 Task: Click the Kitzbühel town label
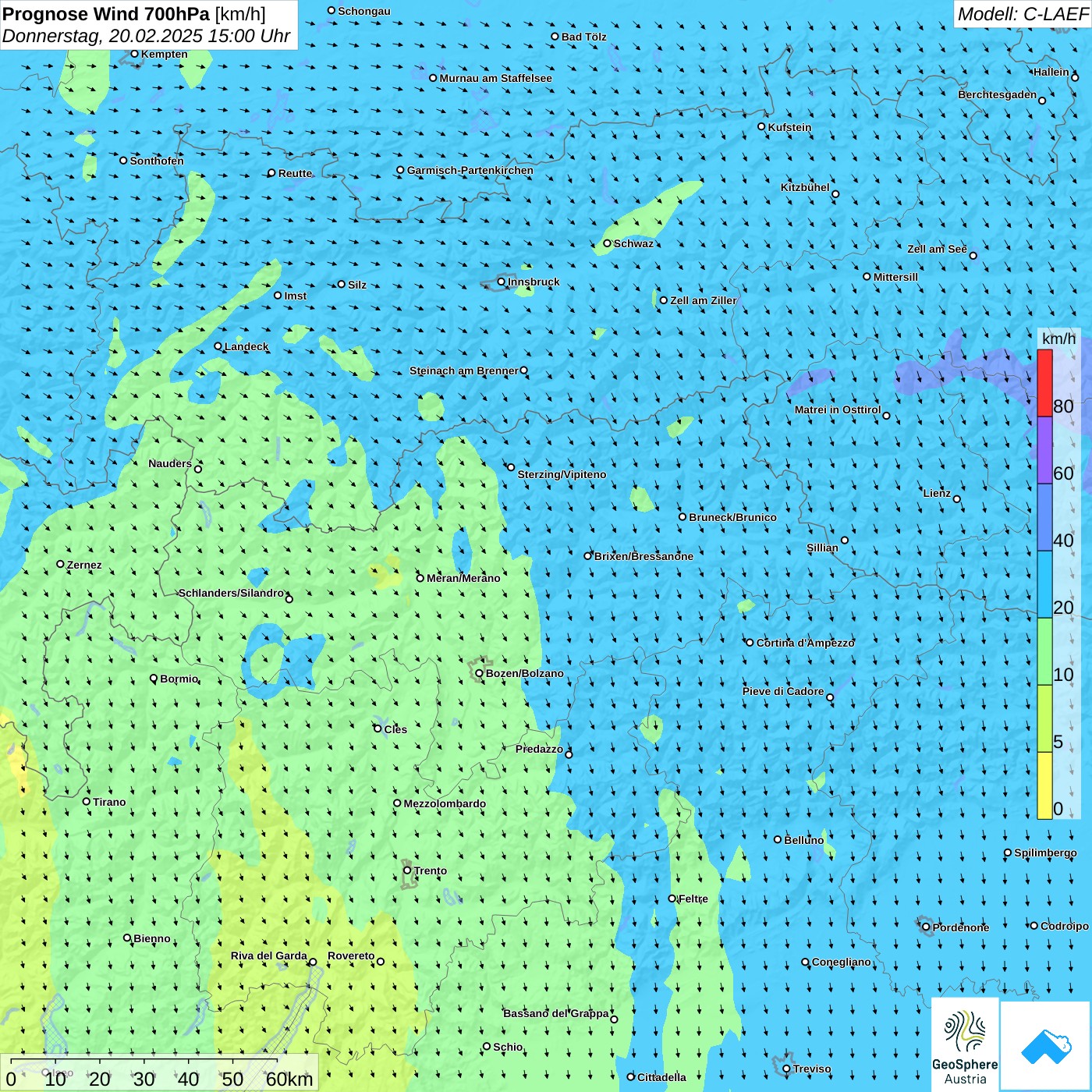pyautogui.click(x=805, y=187)
